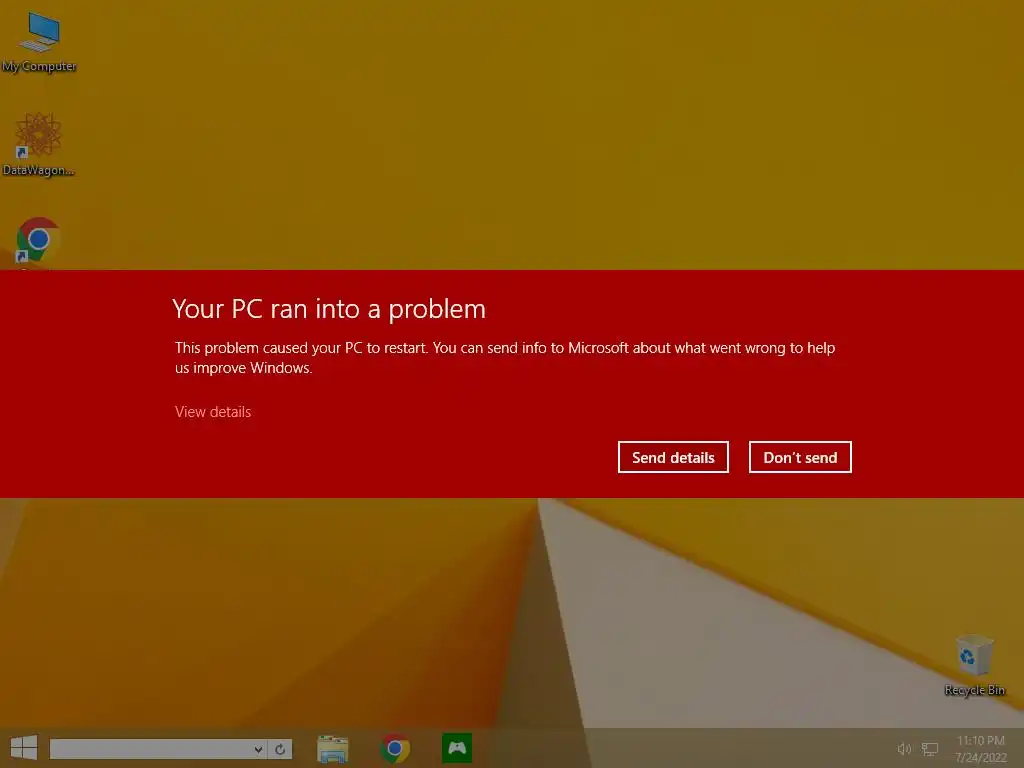Click the Don't send button
The height and width of the screenshot is (768, 1024).
[800, 457]
